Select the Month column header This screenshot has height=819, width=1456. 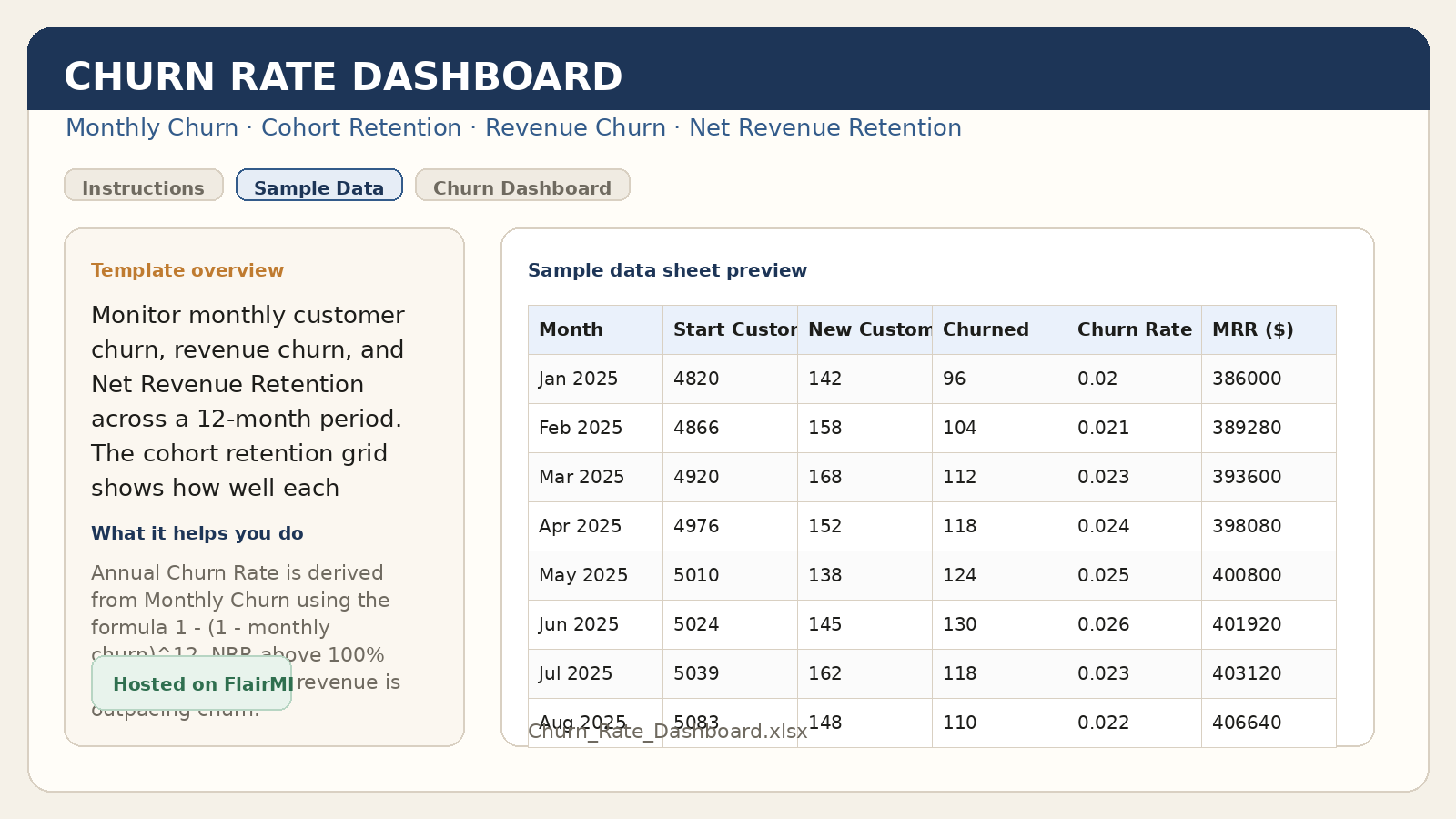click(570, 329)
